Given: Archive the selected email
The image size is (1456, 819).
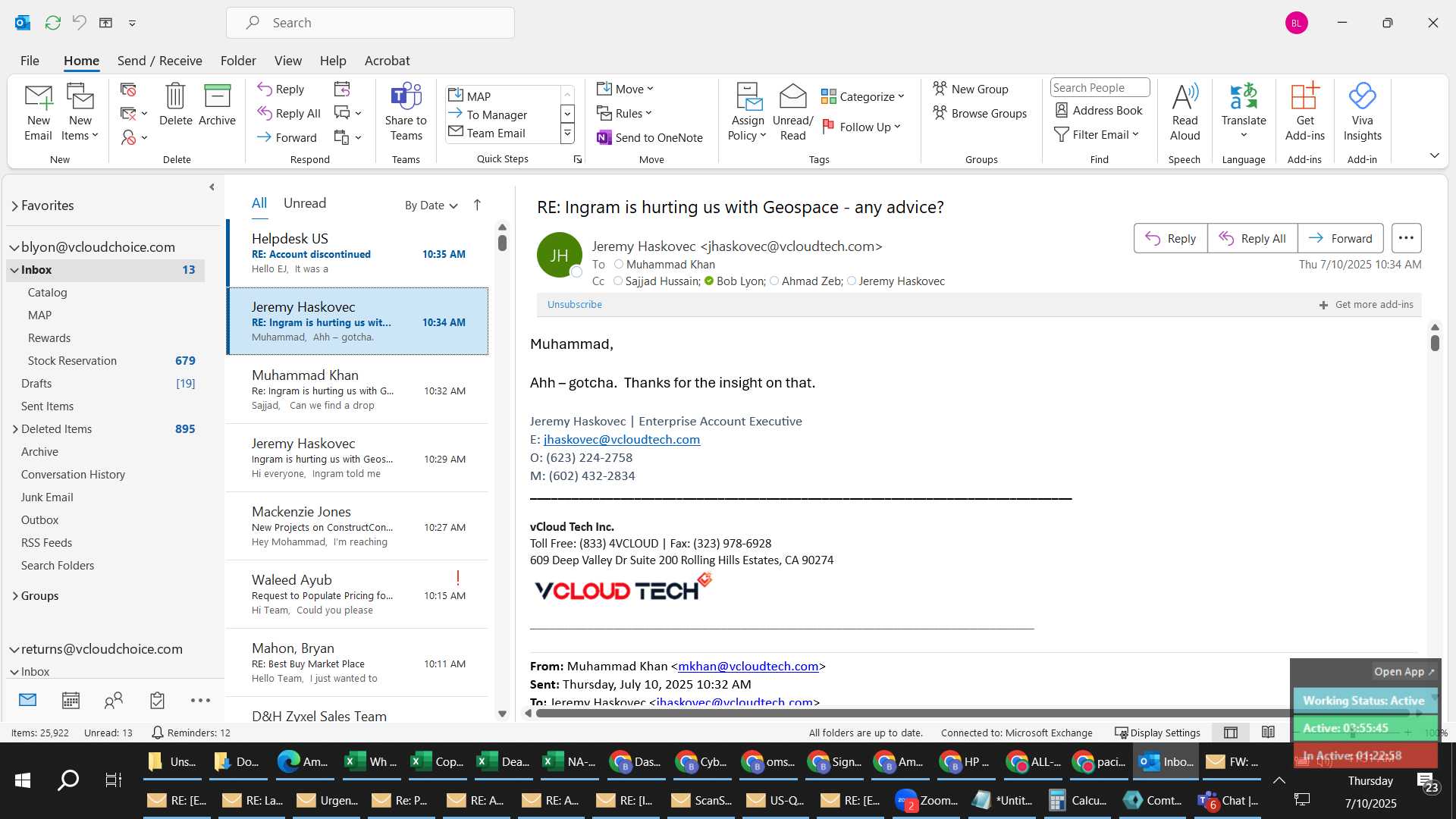Looking at the screenshot, I should point(217,105).
